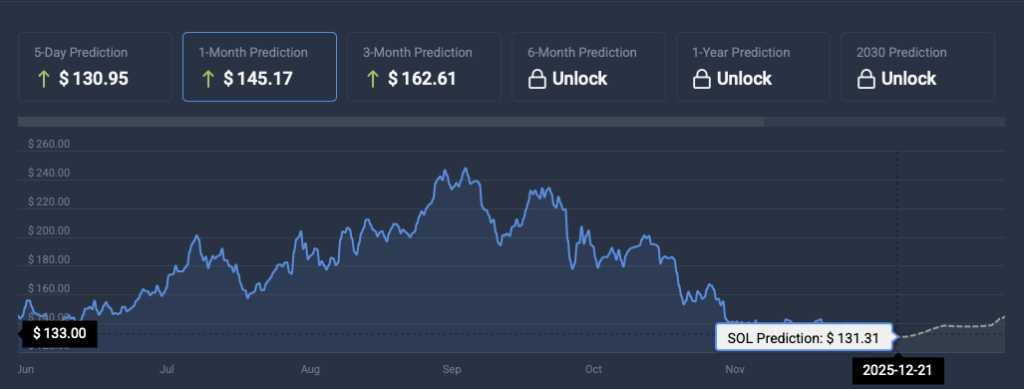The height and width of the screenshot is (389, 1024).
Task: Click the 2025-12-21 date marker
Action: pyautogui.click(x=897, y=371)
